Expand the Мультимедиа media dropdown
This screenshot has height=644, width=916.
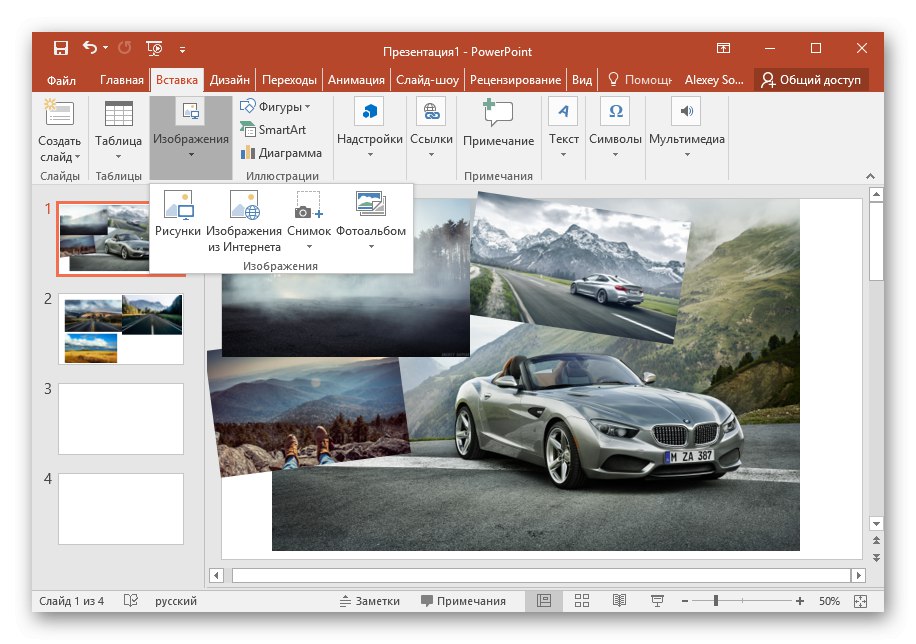point(686,141)
